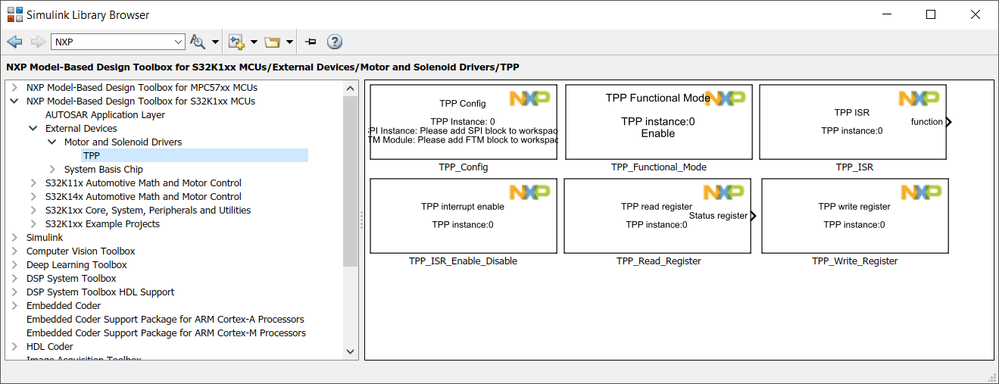Screen dimensions: 999x384
Task: Expand DSP System Toolbox HDL Support node
Action: tap(14, 292)
